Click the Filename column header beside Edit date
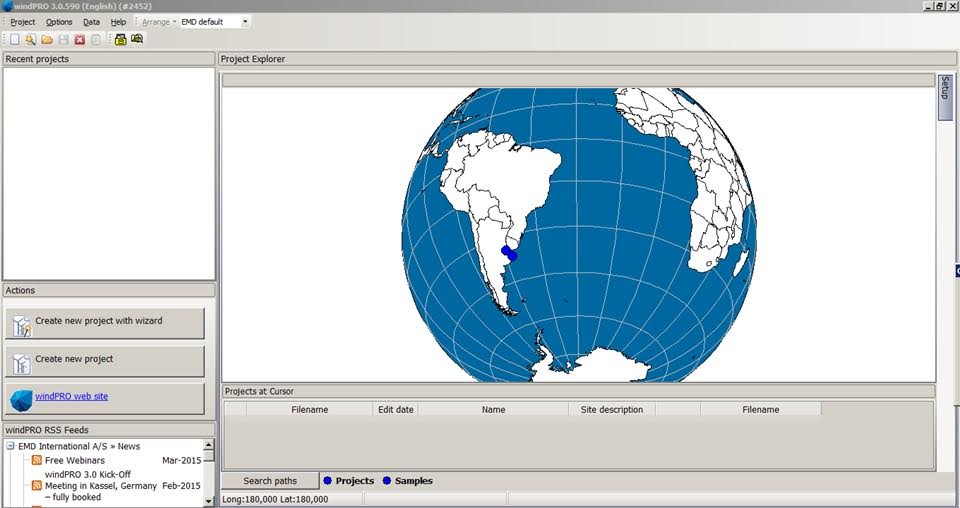The width and height of the screenshot is (960, 508). tap(309, 409)
